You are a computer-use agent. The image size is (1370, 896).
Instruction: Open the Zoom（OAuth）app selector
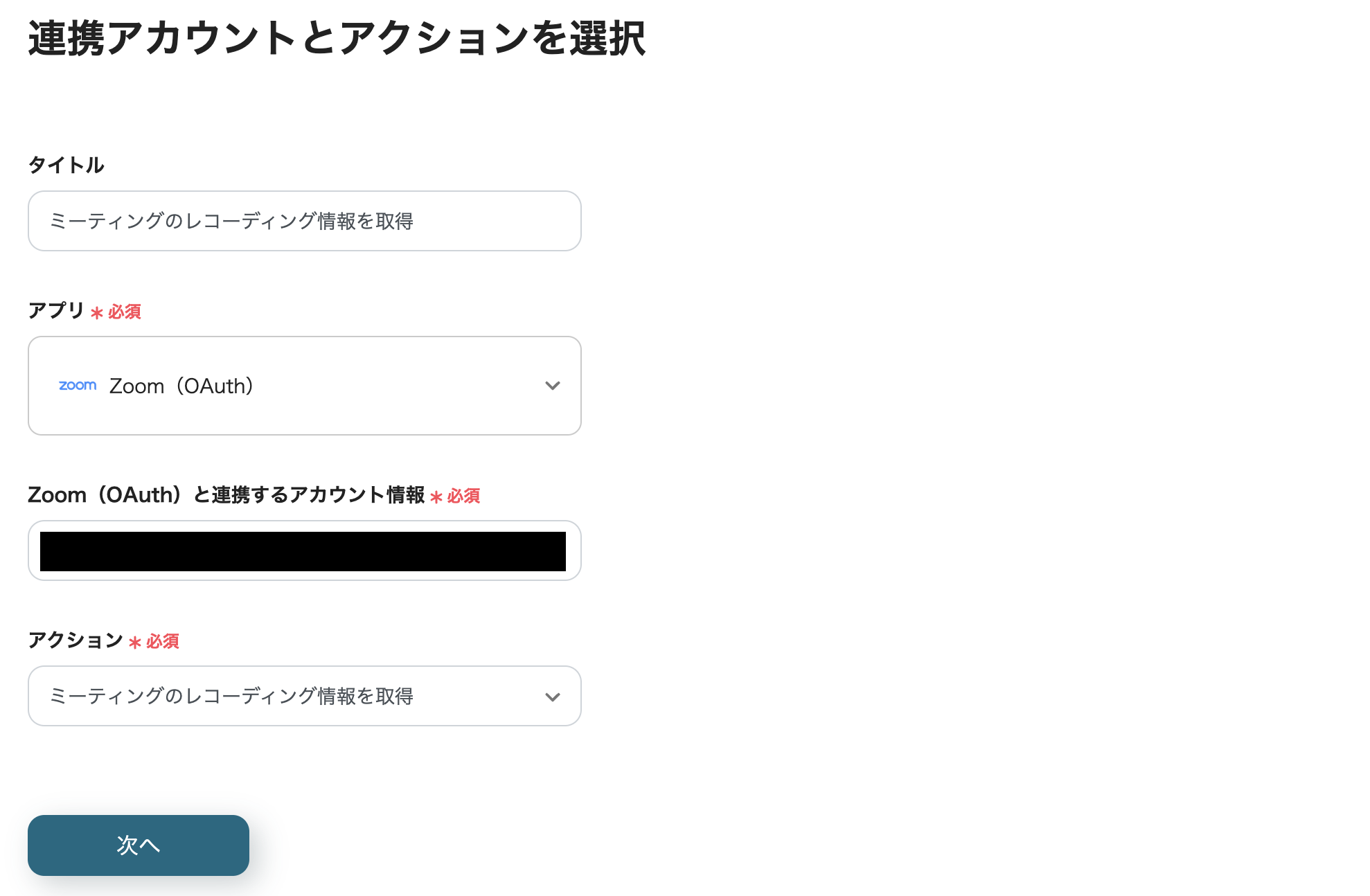point(304,386)
